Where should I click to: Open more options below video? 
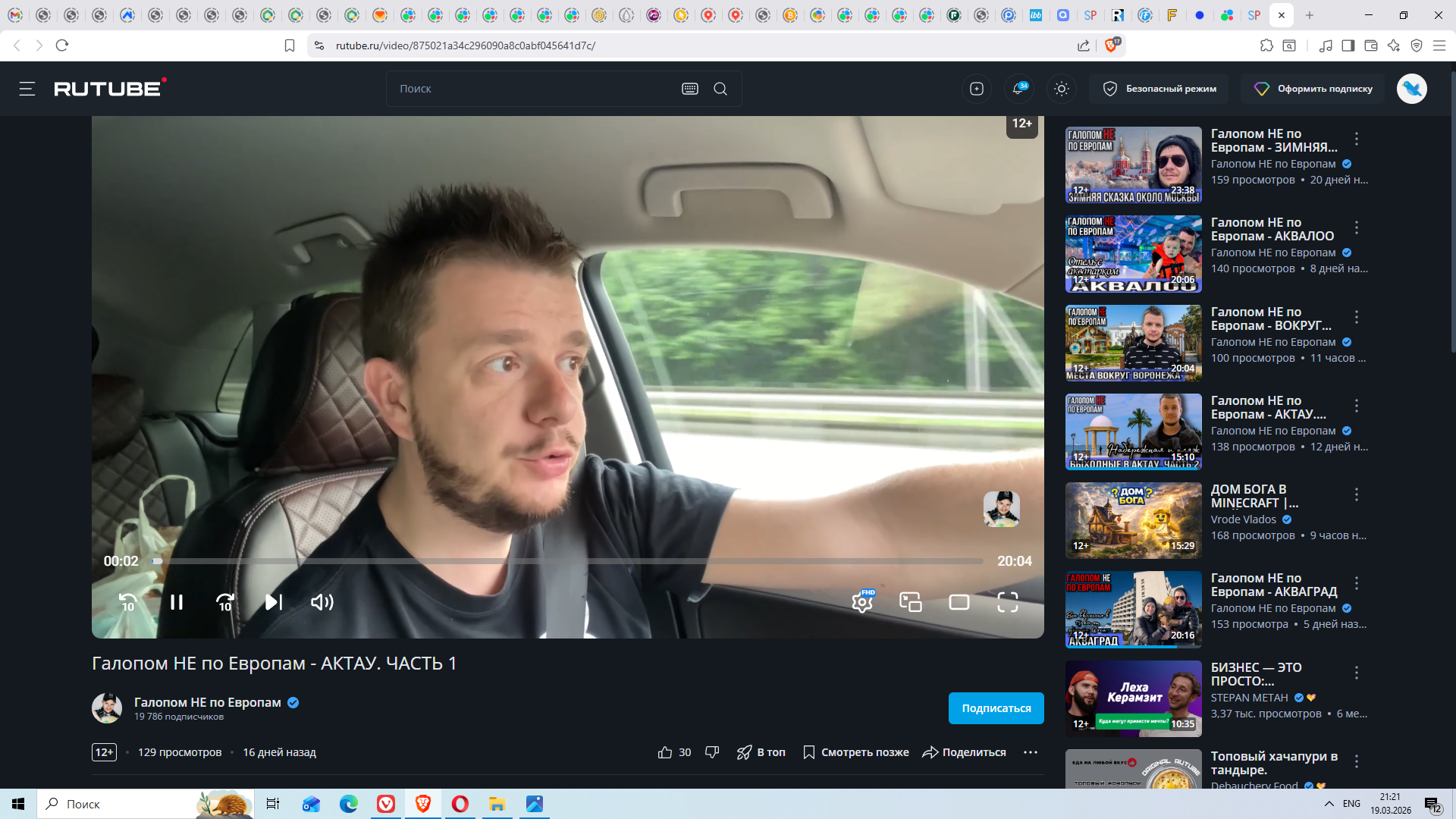tap(1030, 752)
